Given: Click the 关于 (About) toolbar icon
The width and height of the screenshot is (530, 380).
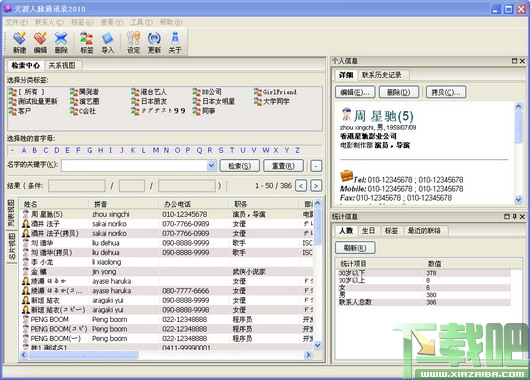Looking at the screenshot, I should pyautogui.click(x=175, y=42).
